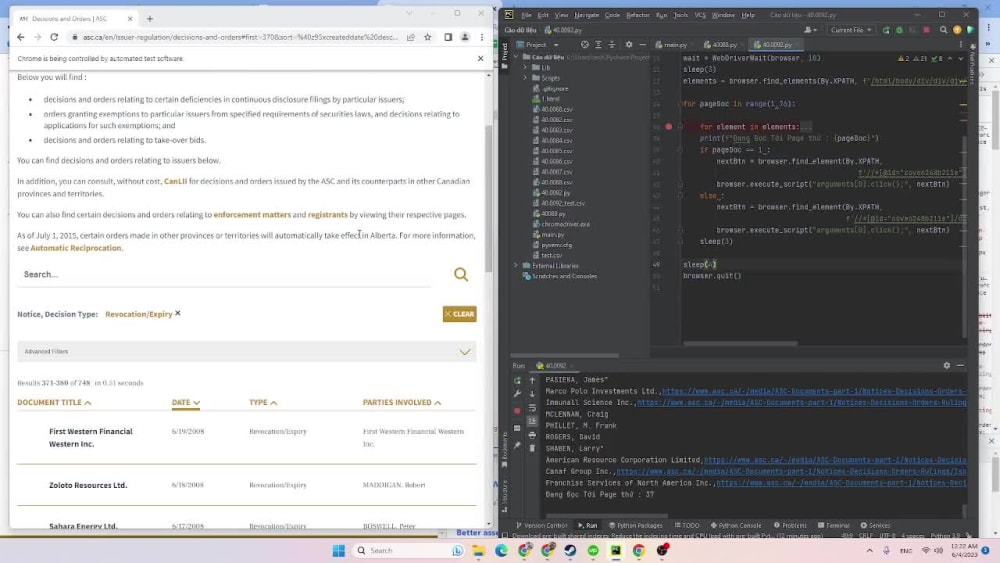Image resolution: width=1000 pixels, height=563 pixels.
Task: Dismiss the automated test software banner
Action: coord(480,58)
